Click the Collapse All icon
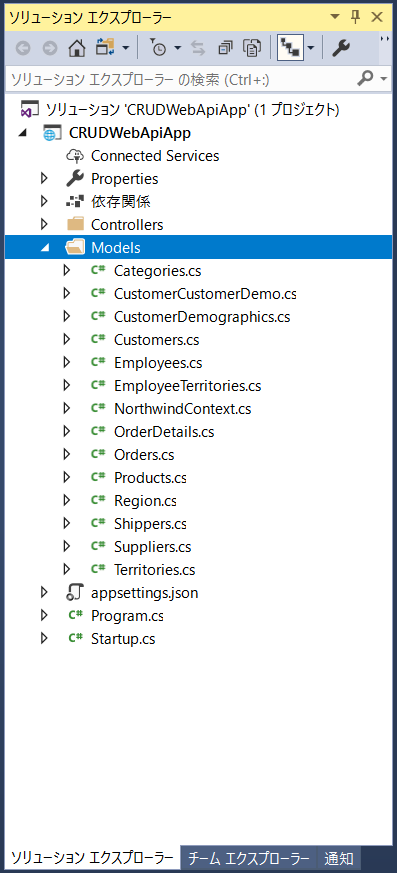This screenshot has width=397, height=873. coord(226,48)
